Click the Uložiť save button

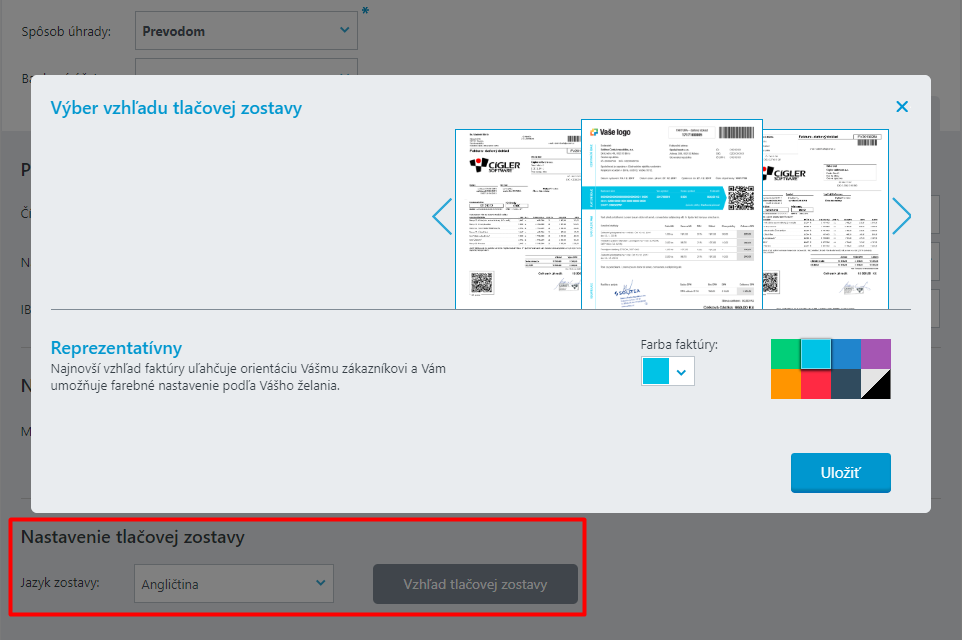point(840,473)
